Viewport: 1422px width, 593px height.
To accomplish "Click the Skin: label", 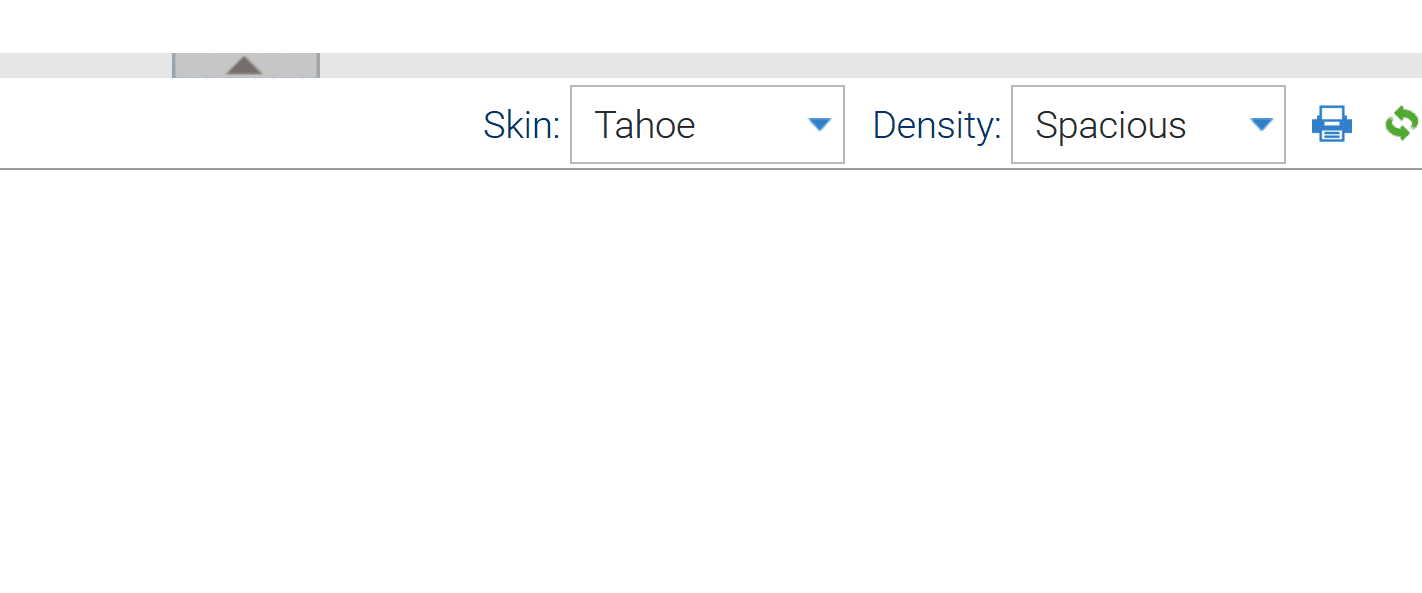I will click(521, 125).
